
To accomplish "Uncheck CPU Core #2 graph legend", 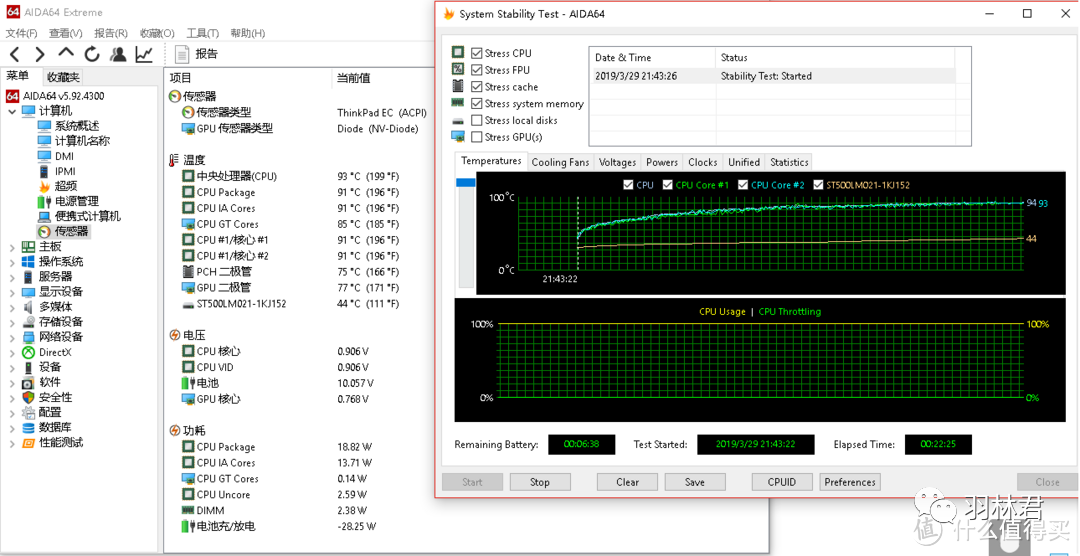I will (x=742, y=185).
